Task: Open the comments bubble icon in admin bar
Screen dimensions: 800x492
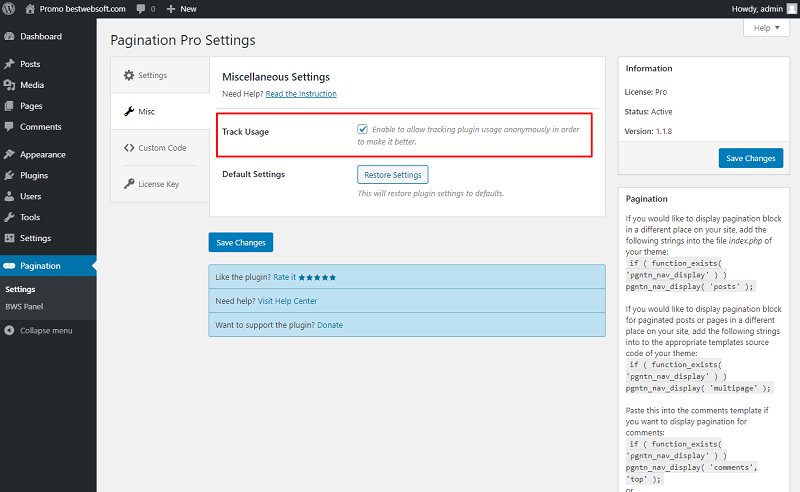Action: coord(141,9)
